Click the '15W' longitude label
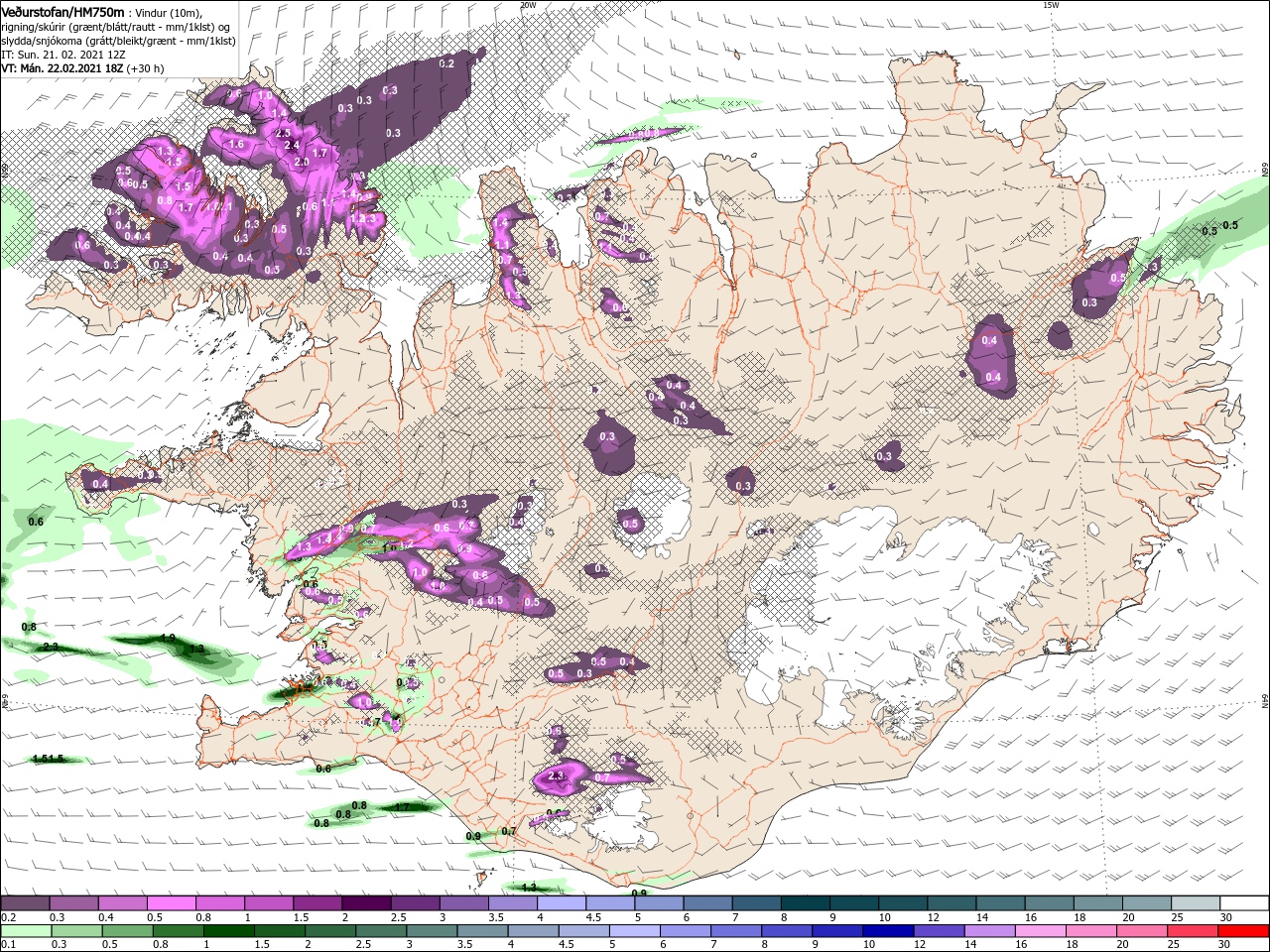The image size is (1270, 952). tap(1051, 5)
